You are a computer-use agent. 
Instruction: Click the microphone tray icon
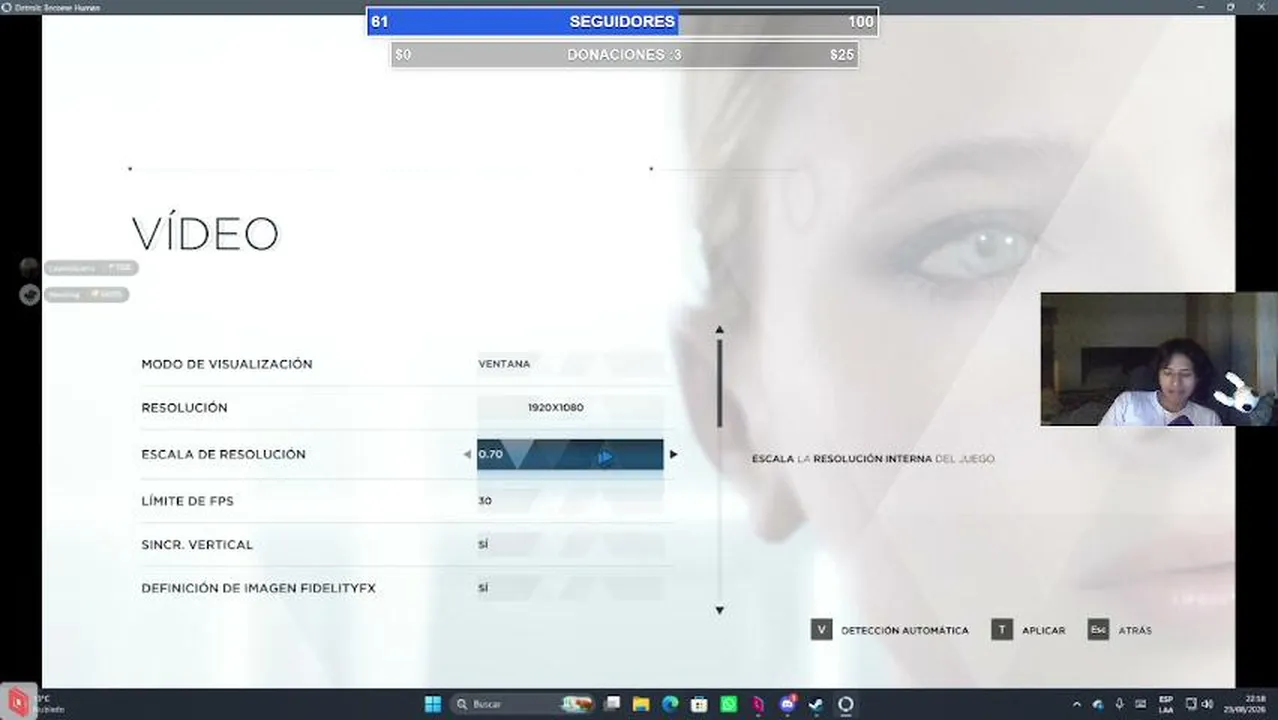tap(1119, 704)
